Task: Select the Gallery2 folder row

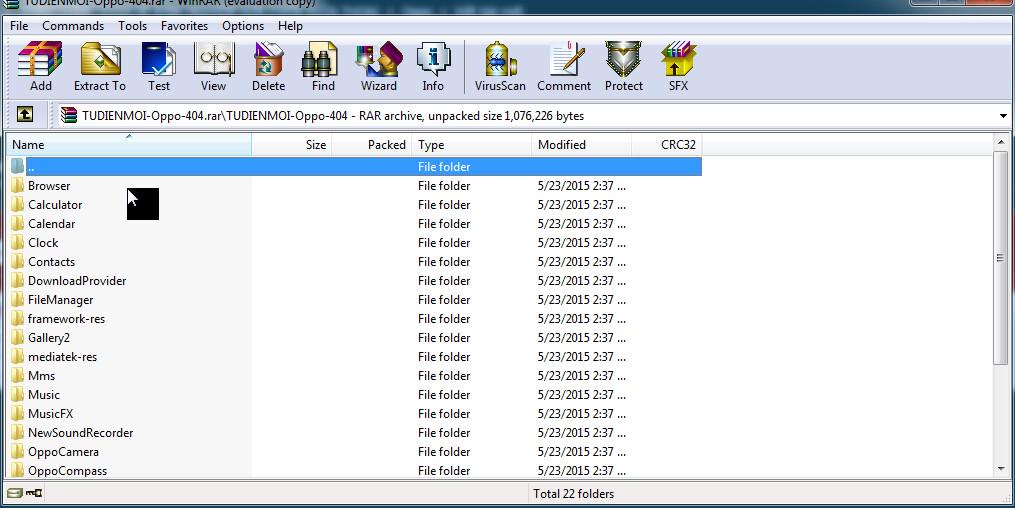Action: tap(354, 337)
